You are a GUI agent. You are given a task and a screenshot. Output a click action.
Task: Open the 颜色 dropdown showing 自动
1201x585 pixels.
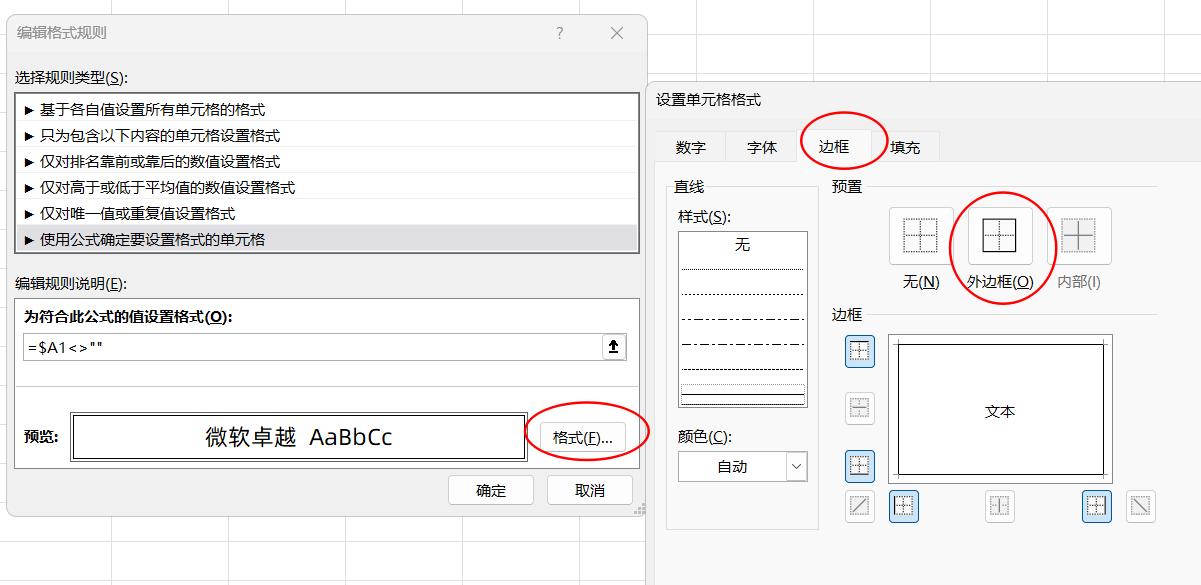click(742, 466)
